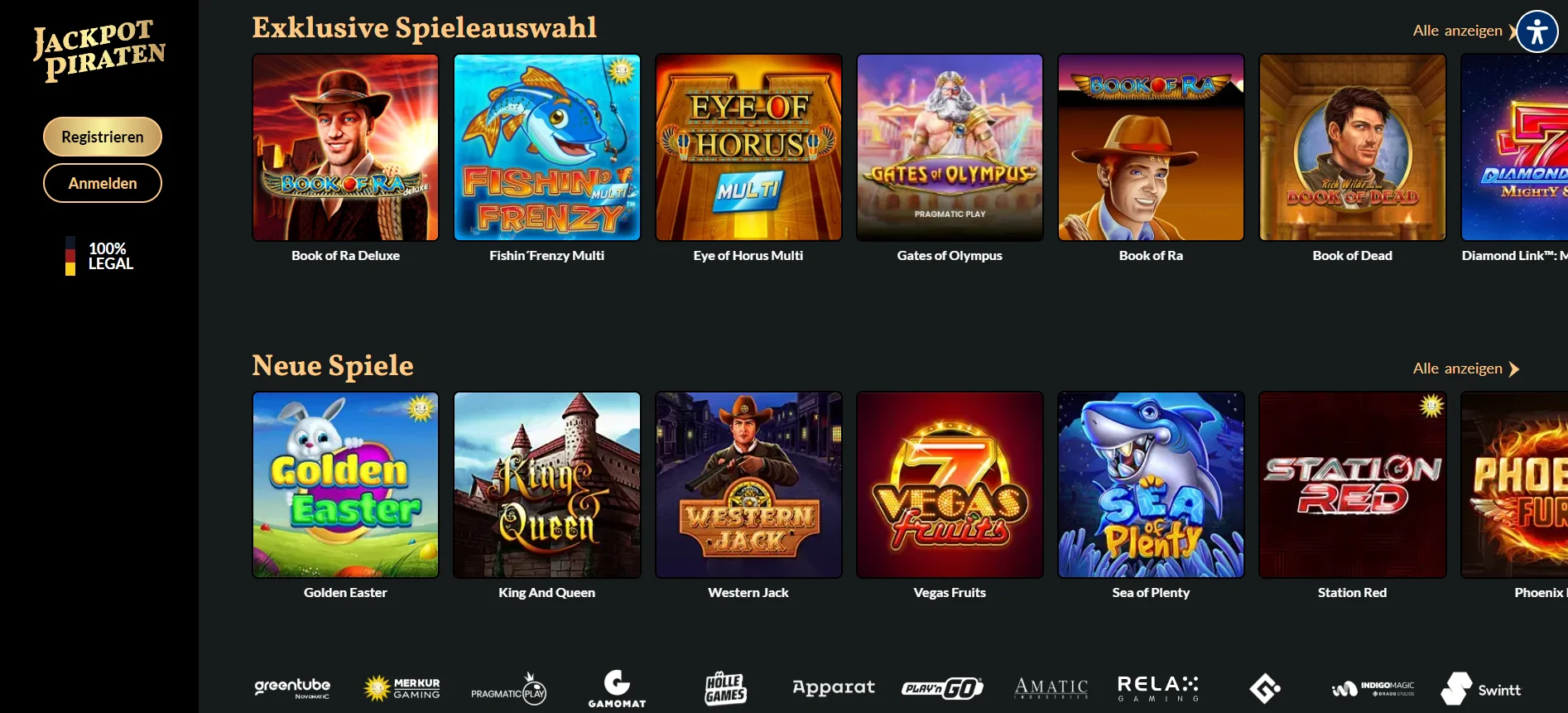Expand all games in Neue Spiele
Viewport: 1568px width, 713px height.
(x=1466, y=369)
